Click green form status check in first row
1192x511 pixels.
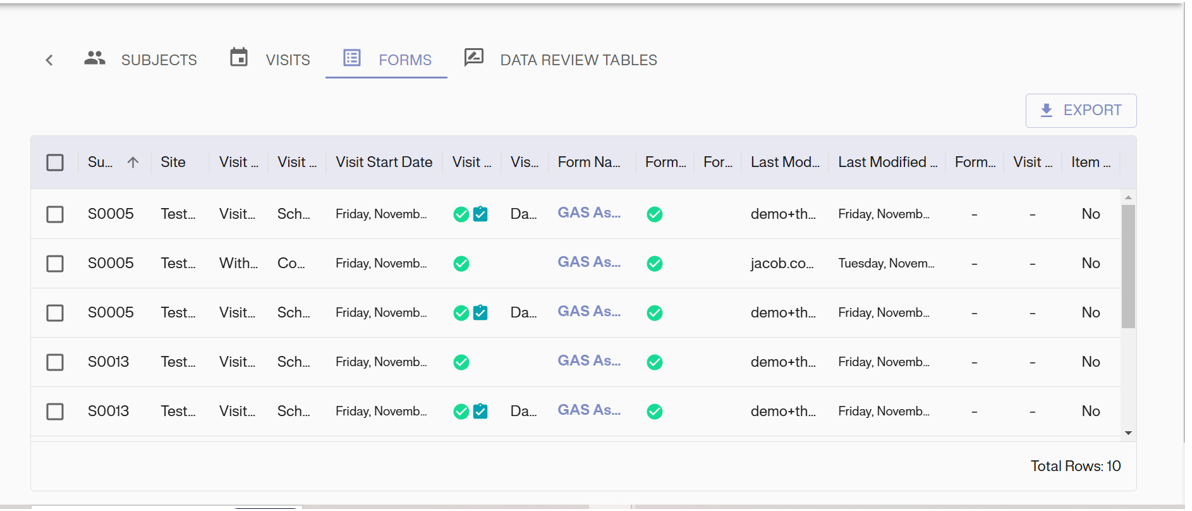[x=655, y=214]
